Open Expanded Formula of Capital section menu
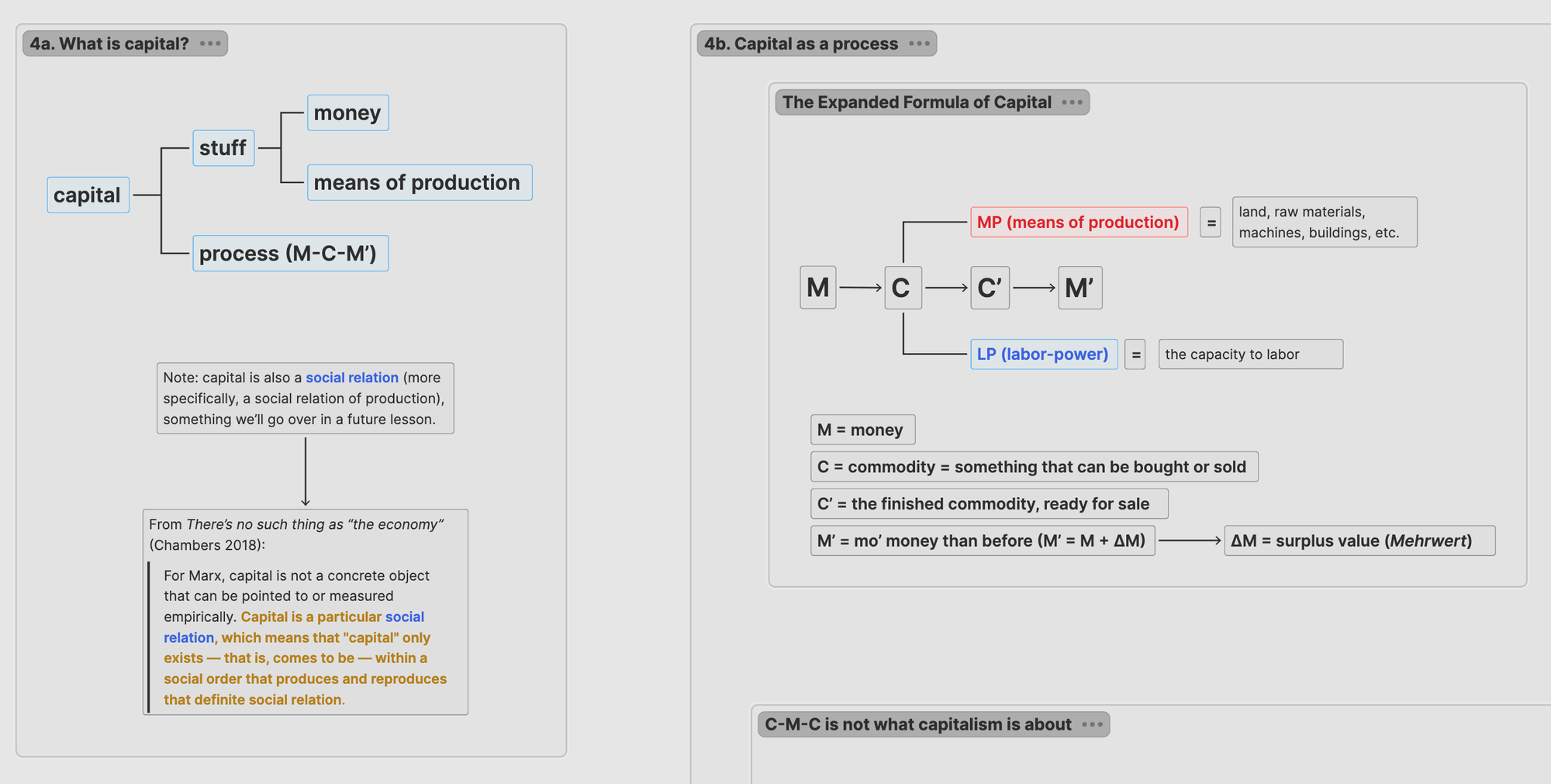 1072,102
